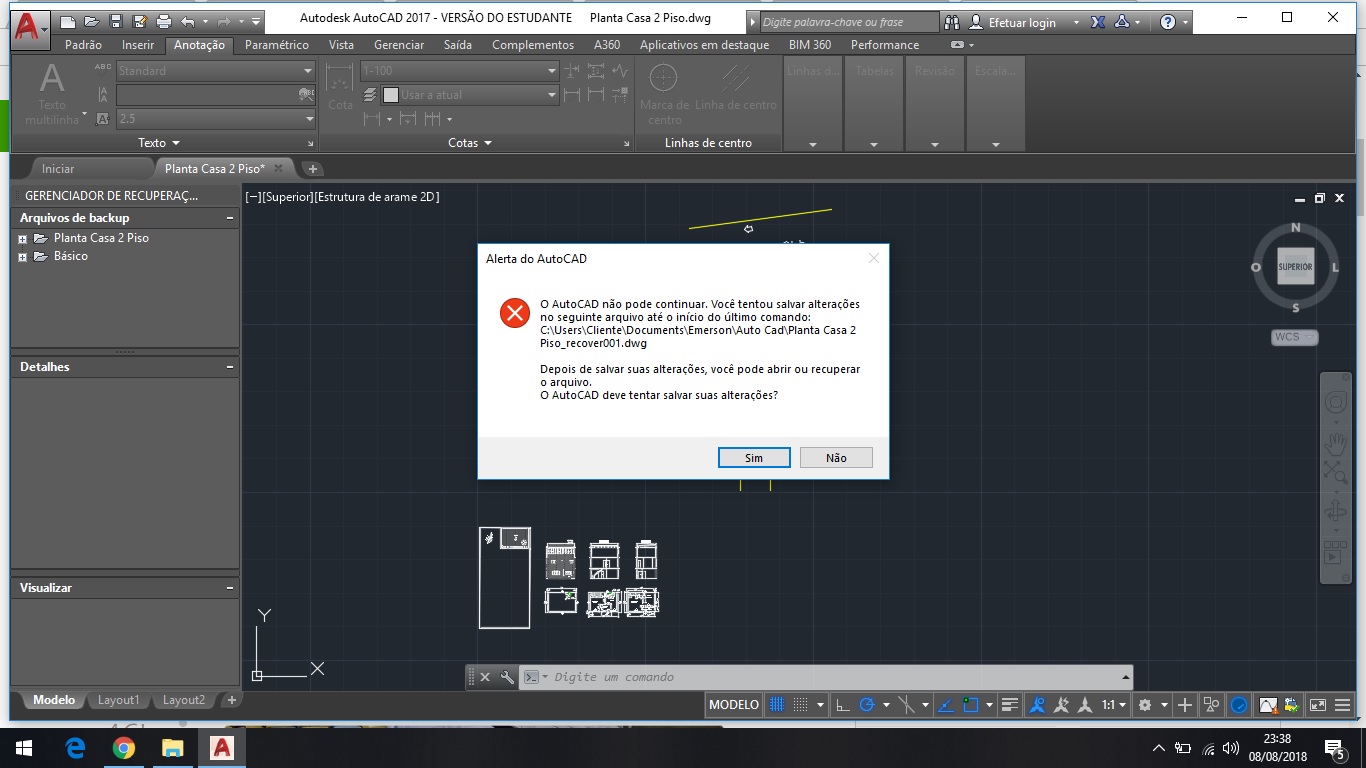This screenshot has width=1366, height=768.
Task: Open the Autodesk Exchange Apps X icon
Action: tap(1098, 22)
